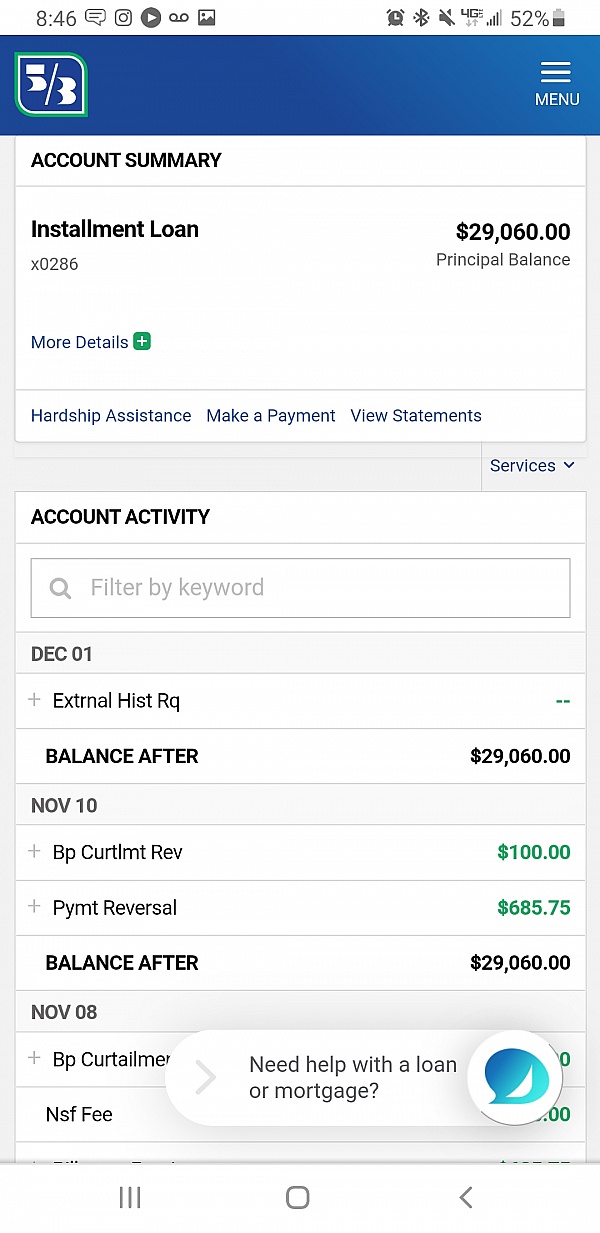Expand the Pymt Reversal transaction
Image resolution: width=600 pixels, height=1233 pixels.
tap(34, 907)
